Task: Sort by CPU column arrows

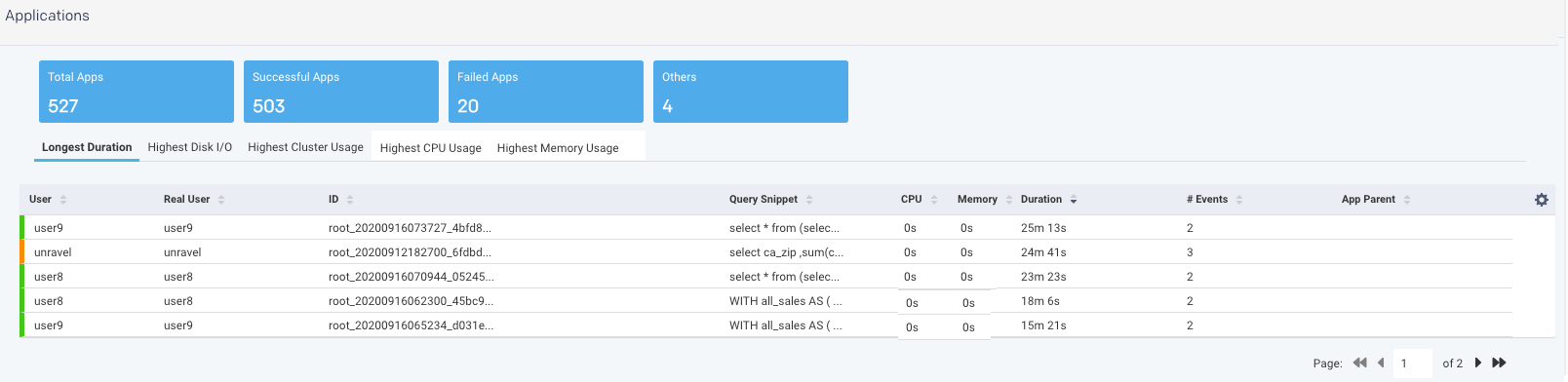Action: tap(934, 200)
